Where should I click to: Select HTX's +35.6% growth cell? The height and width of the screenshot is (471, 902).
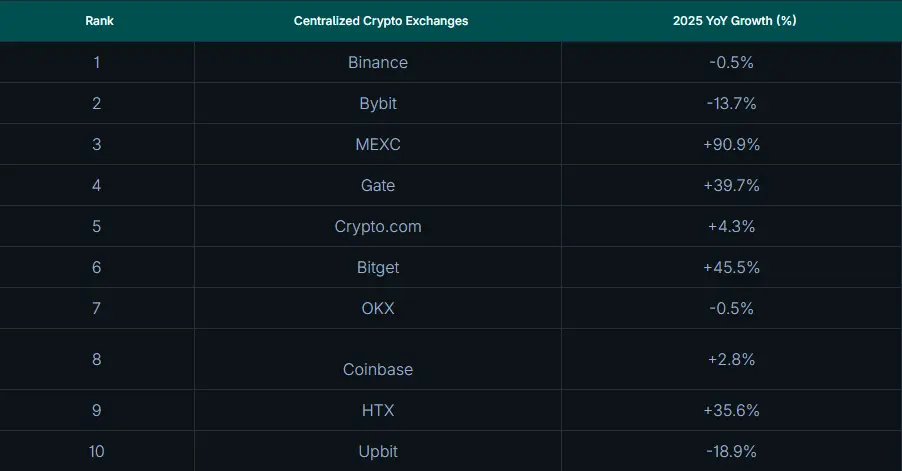pos(731,410)
